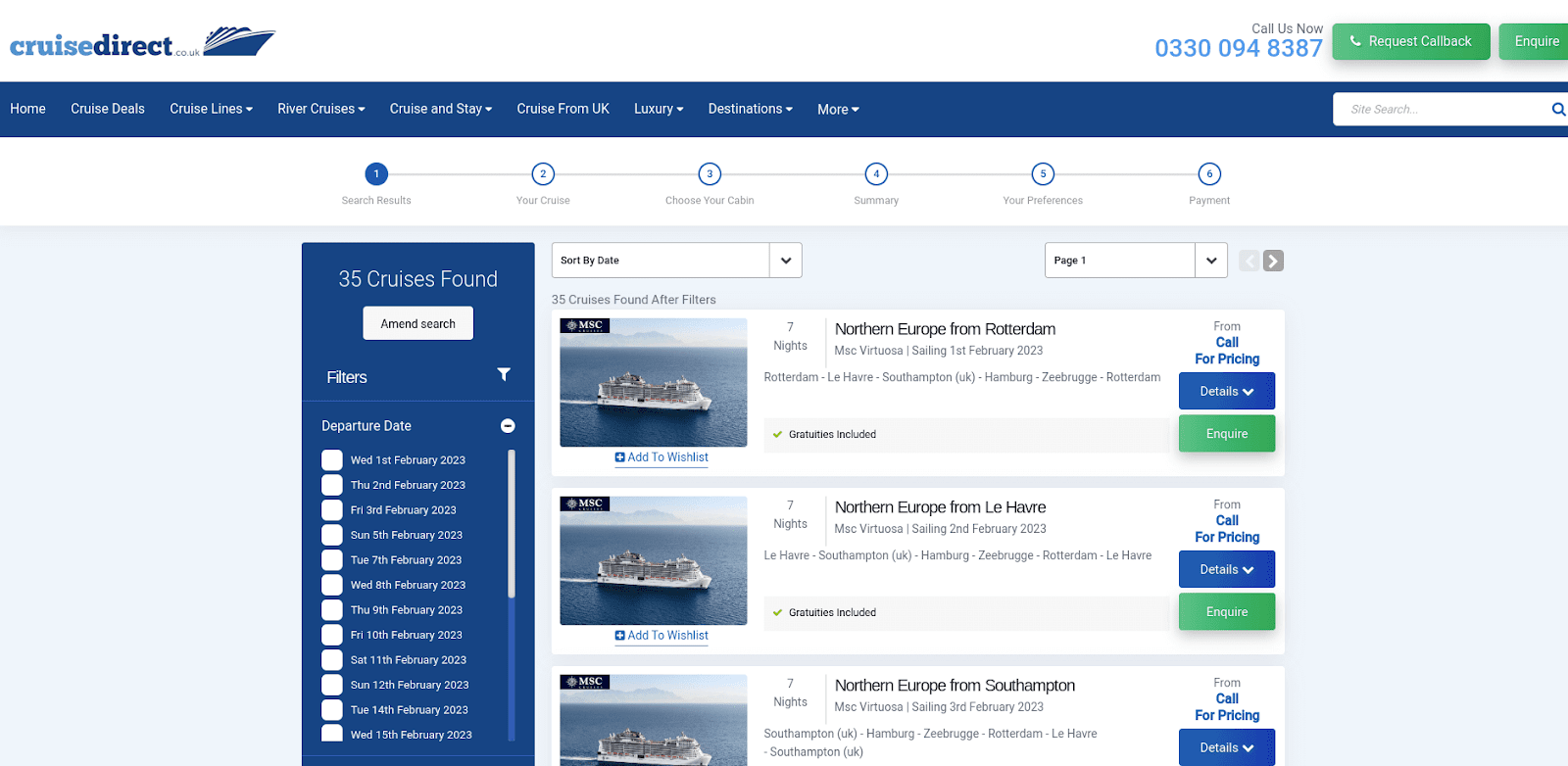Expand the Luxury menu
Screen dimensions: 1568x766
click(x=659, y=109)
